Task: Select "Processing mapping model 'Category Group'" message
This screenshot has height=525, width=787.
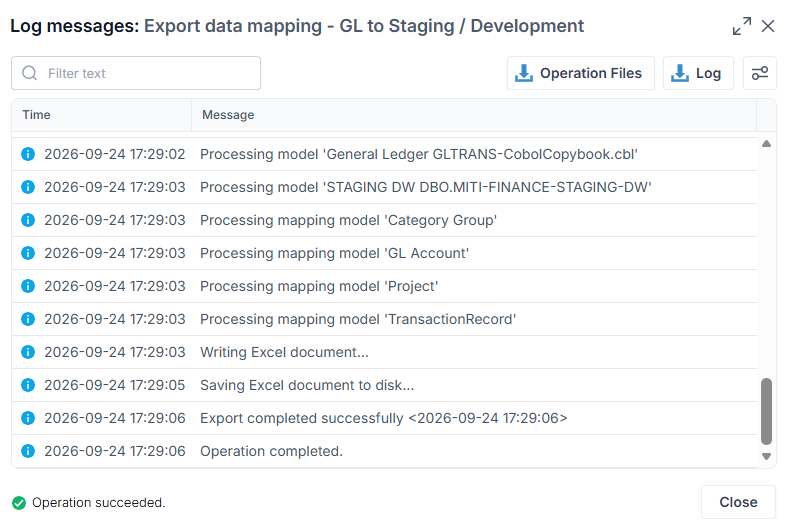Action: tap(348, 220)
